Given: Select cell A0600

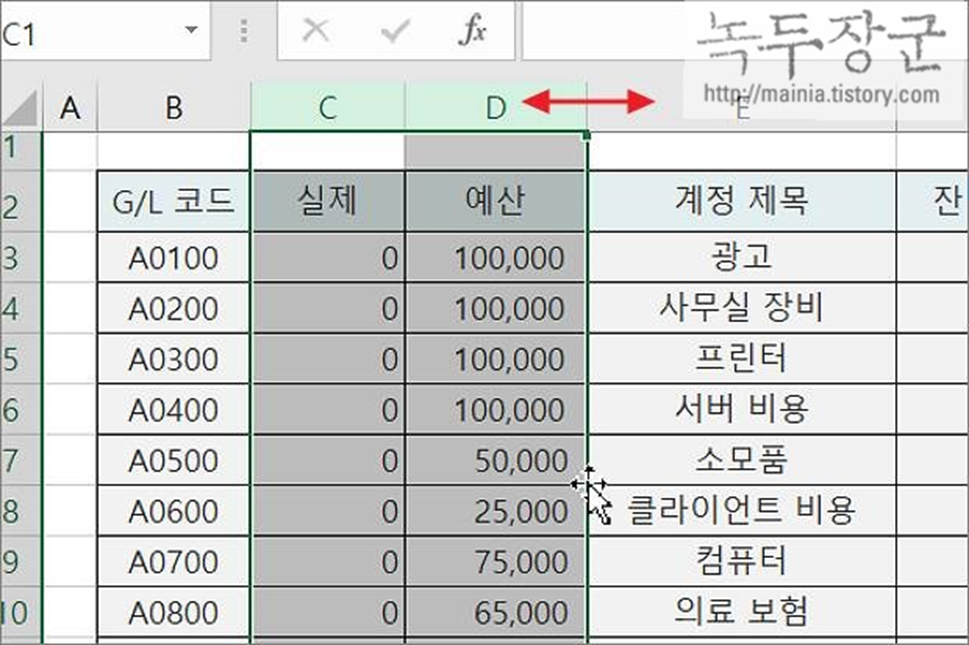Looking at the screenshot, I should coord(174,511).
